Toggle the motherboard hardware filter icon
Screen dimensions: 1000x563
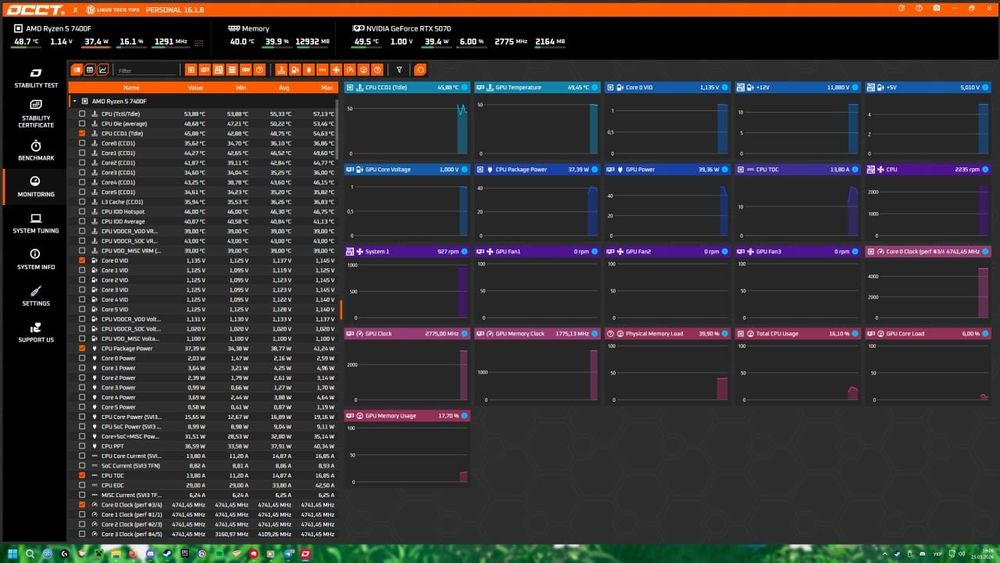click(x=218, y=69)
